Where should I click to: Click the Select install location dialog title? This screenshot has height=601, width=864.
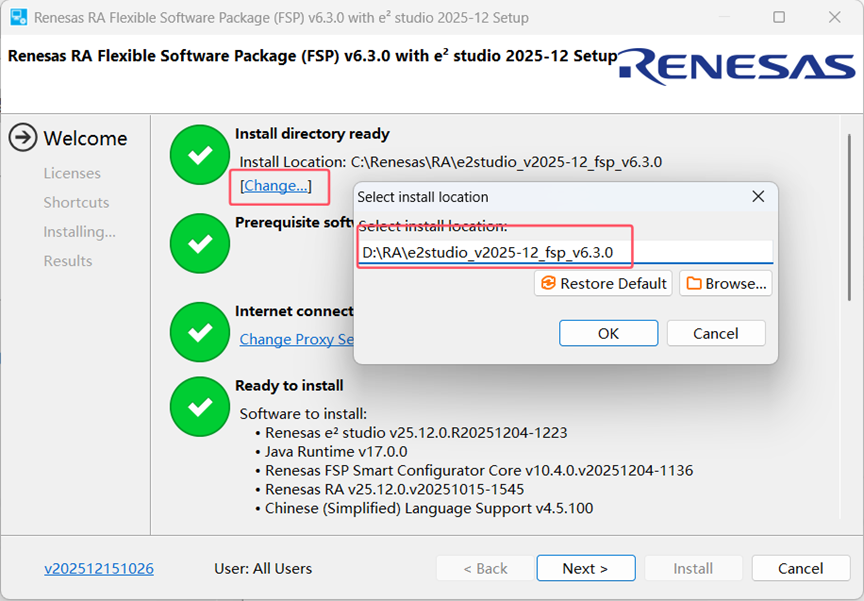(x=423, y=197)
